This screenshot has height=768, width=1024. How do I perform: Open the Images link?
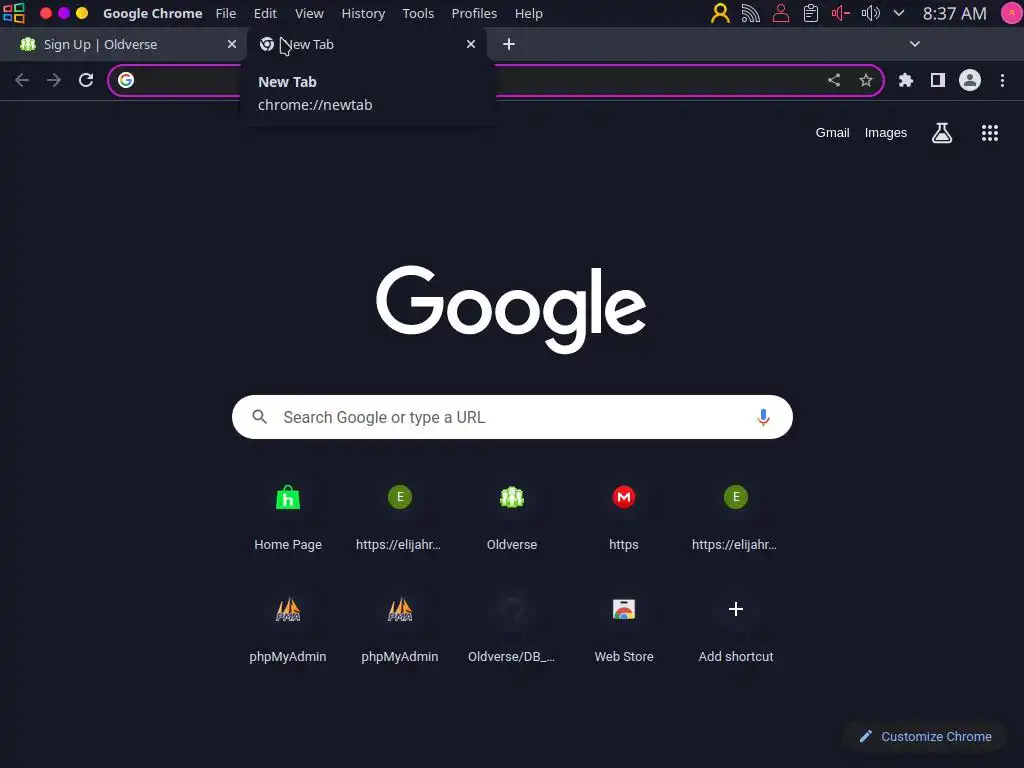point(886,133)
